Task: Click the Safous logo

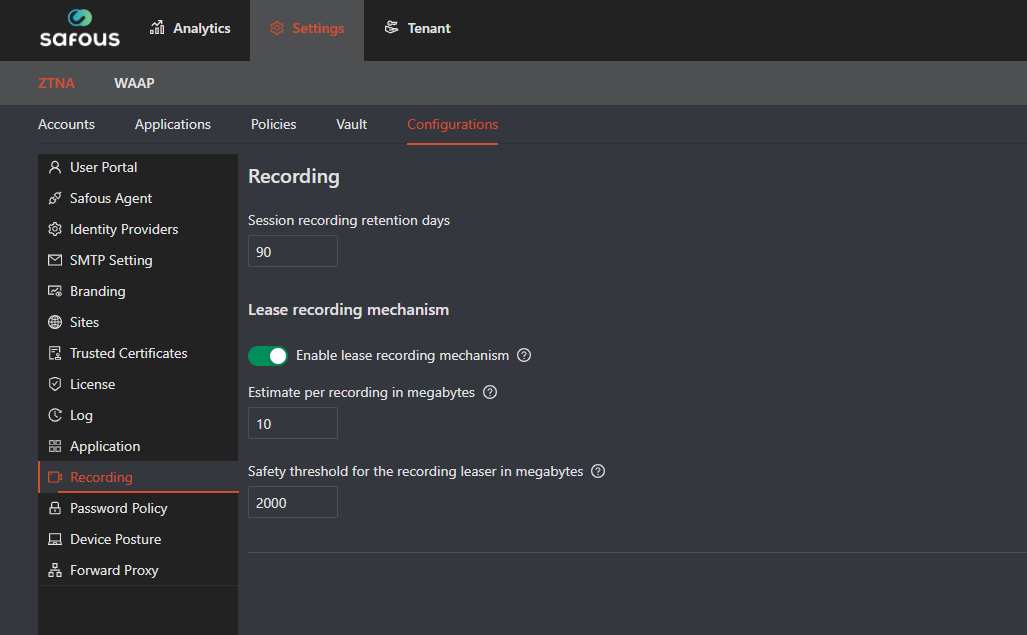Action: [79, 29]
